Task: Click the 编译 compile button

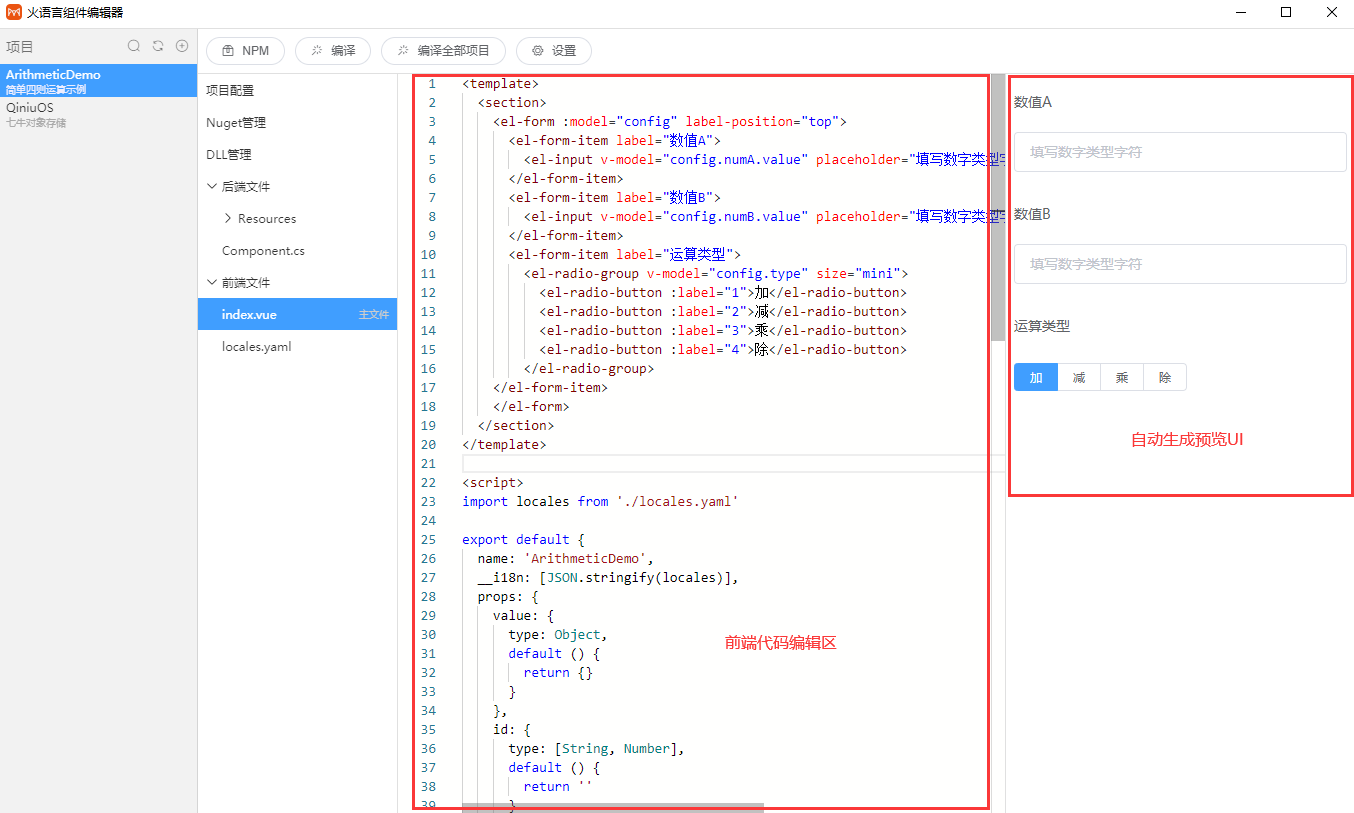Action: coord(333,51)
